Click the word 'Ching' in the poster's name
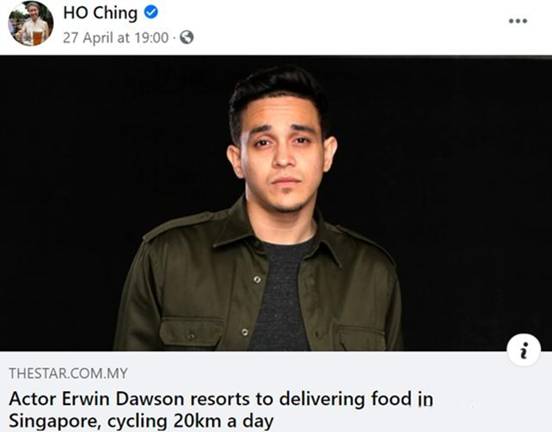This screenshot has height=432, width=552. tap(115, 14)
